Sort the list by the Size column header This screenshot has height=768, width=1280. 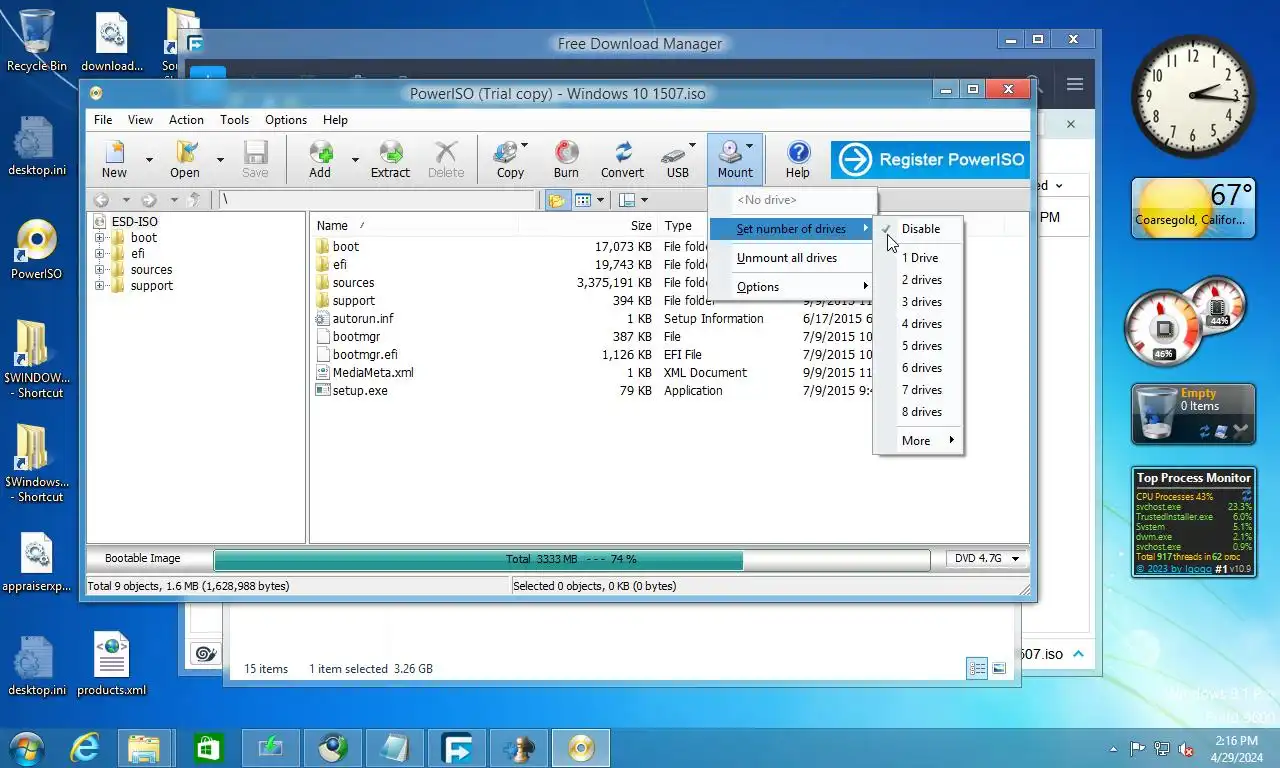[x=641, y=226]
